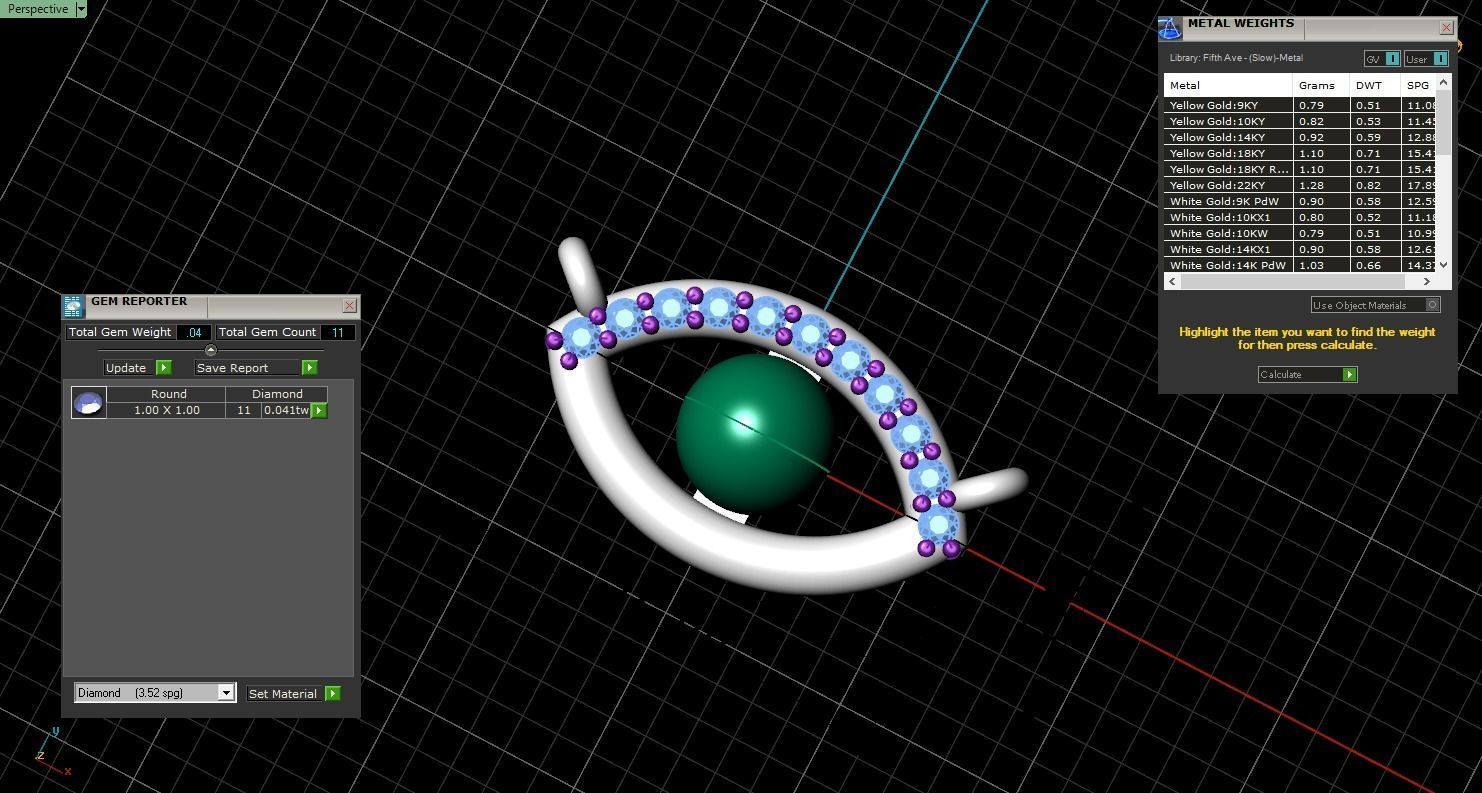Click the Metal column header
The width and height of the screenshot is (1482, 793).
tap(1228, 85)
